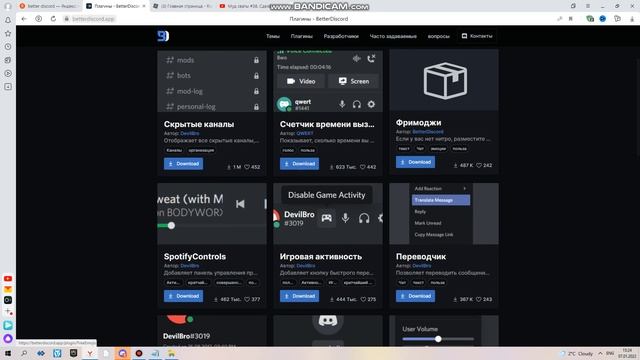640x360 pixels.
Task: Launch Alice assistant purple icon
Action: coord(8,338)
